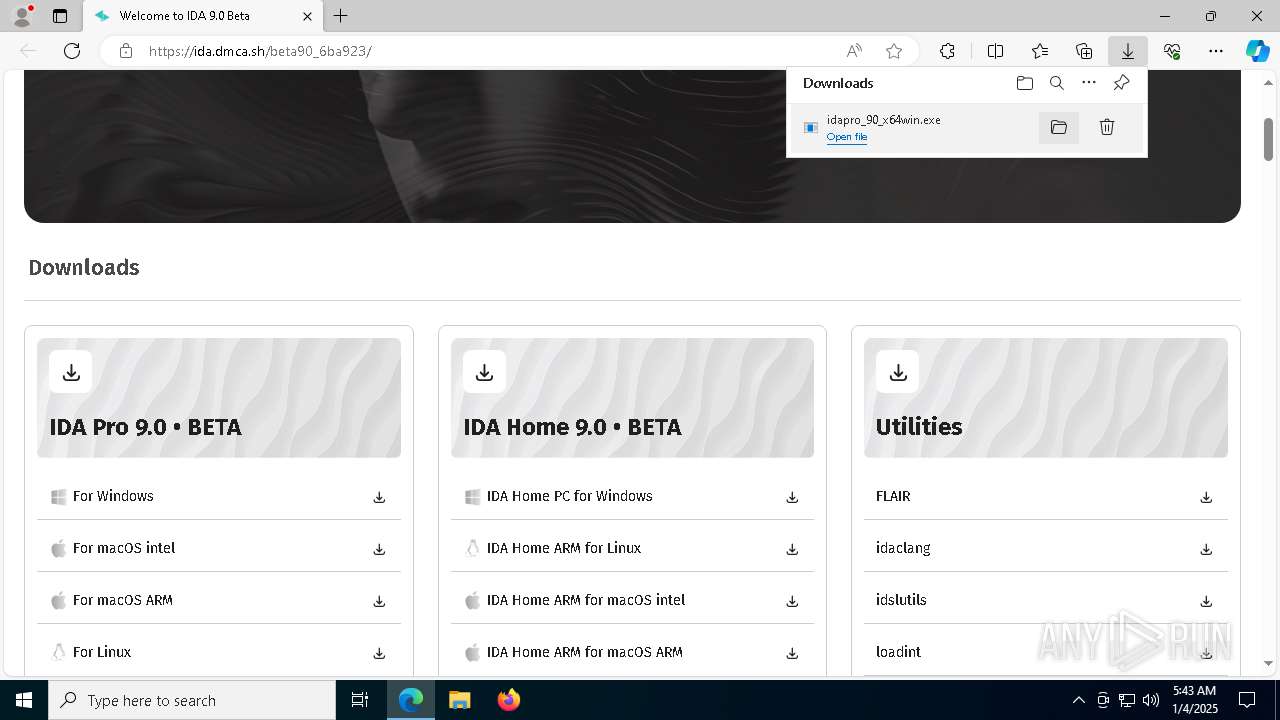
Task: Download IDA Pro For macOS ARM
Action: (379, 601)
